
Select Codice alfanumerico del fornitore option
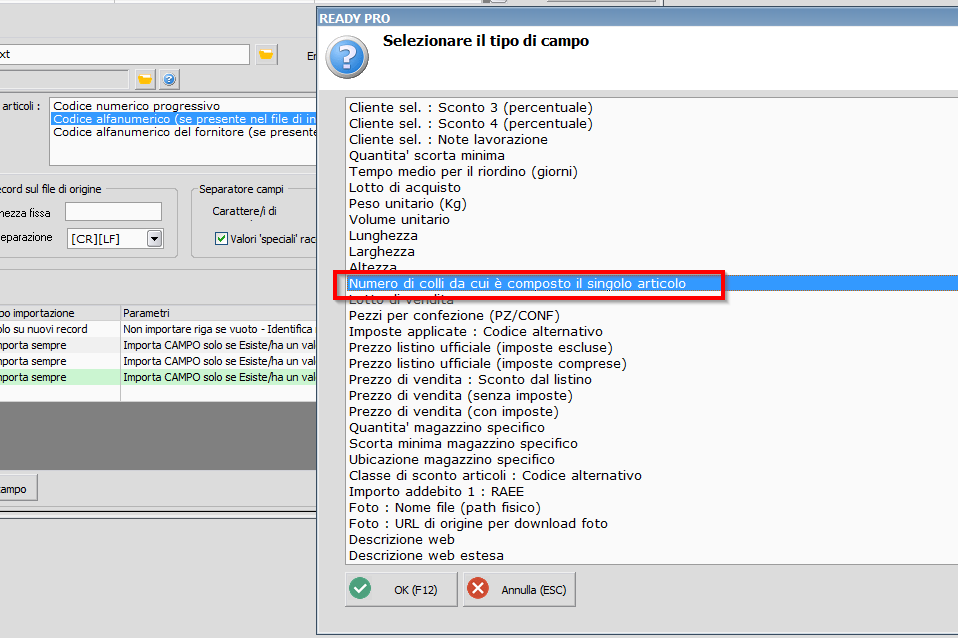point(184,132)
